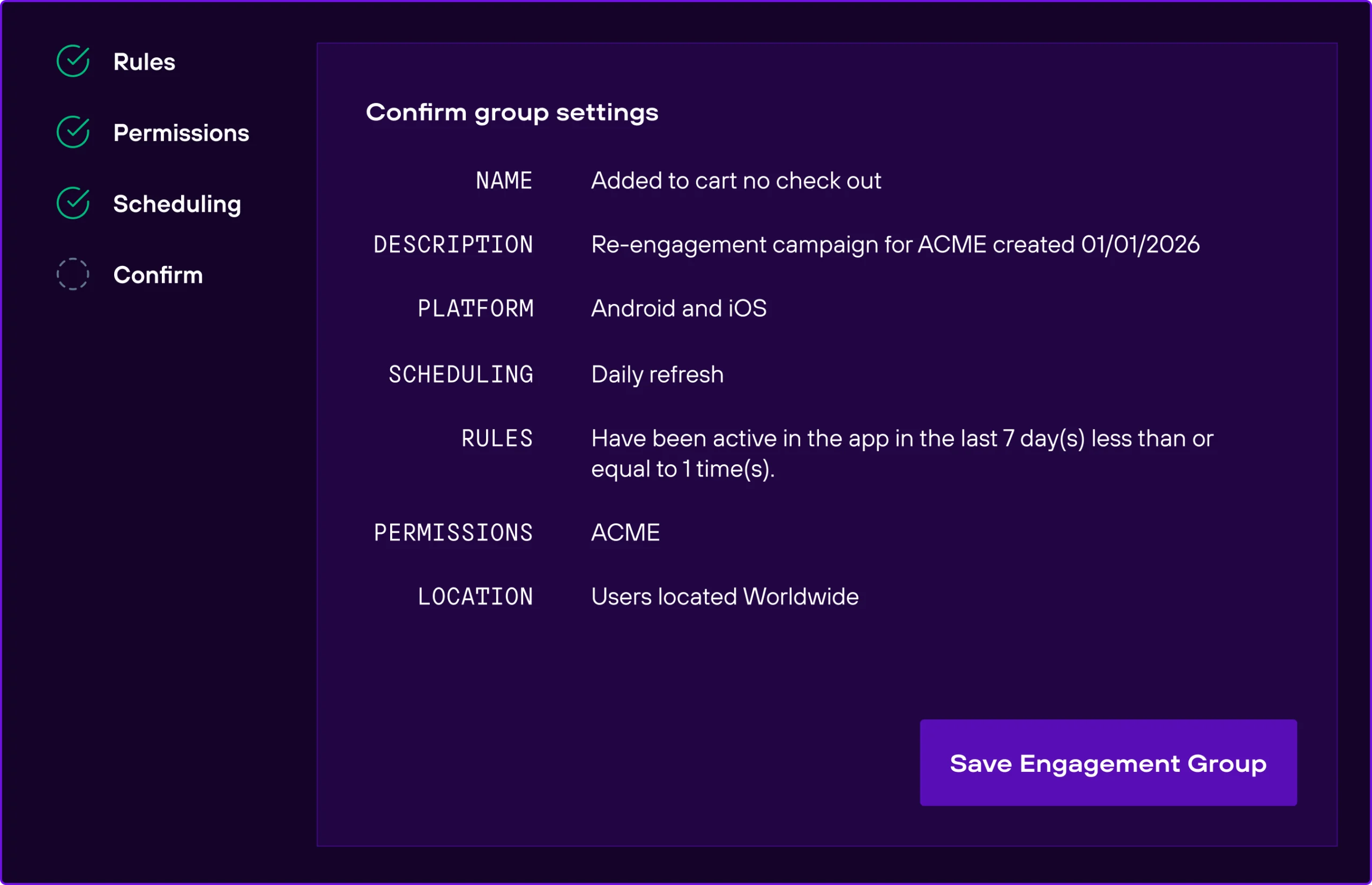1372x885 pixels.
Task: Click the "Android and iOS" platform value
Action: pos(678,309)
